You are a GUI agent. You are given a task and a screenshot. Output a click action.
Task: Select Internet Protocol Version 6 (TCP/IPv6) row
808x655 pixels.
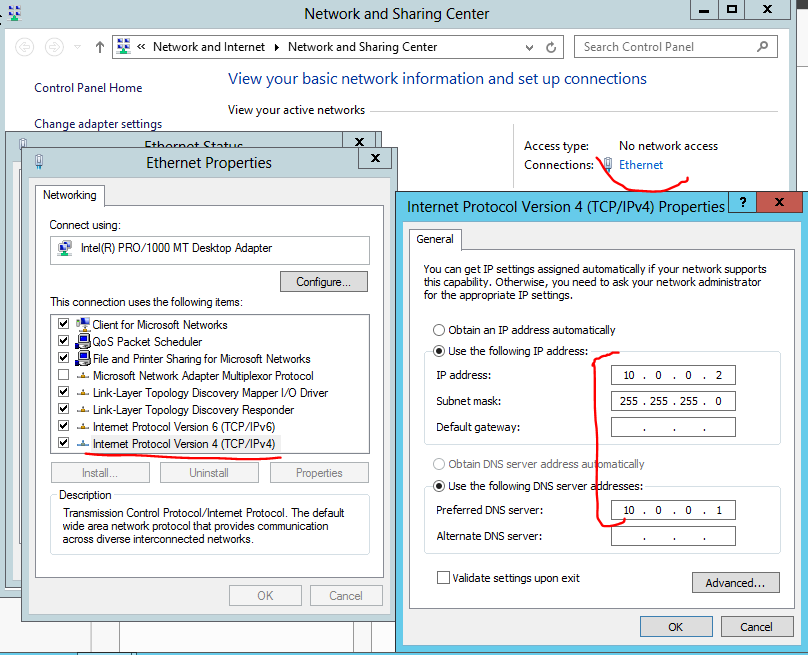[x=184, y=427]
